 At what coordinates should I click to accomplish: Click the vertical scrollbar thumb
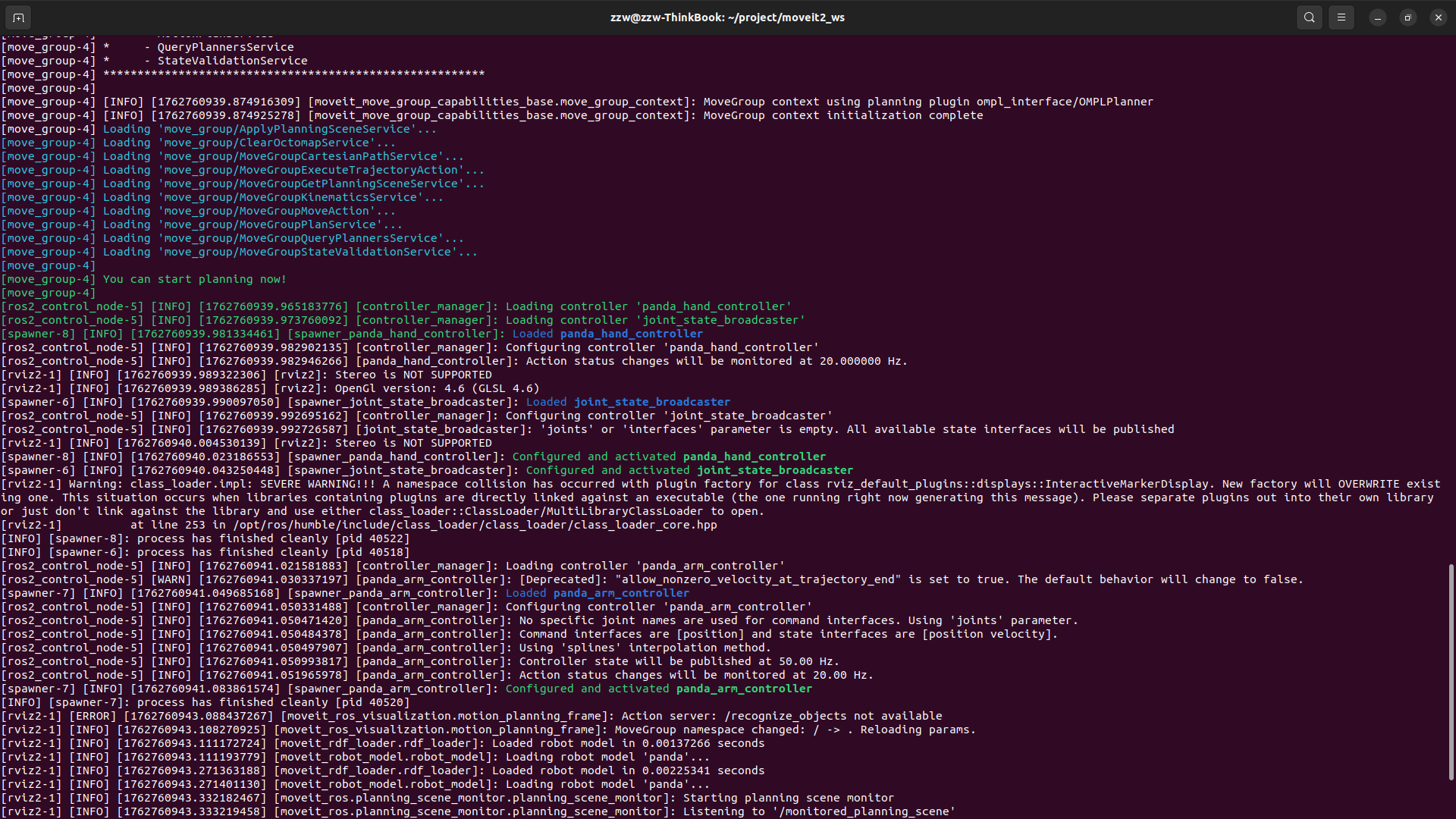(1451, 671)
